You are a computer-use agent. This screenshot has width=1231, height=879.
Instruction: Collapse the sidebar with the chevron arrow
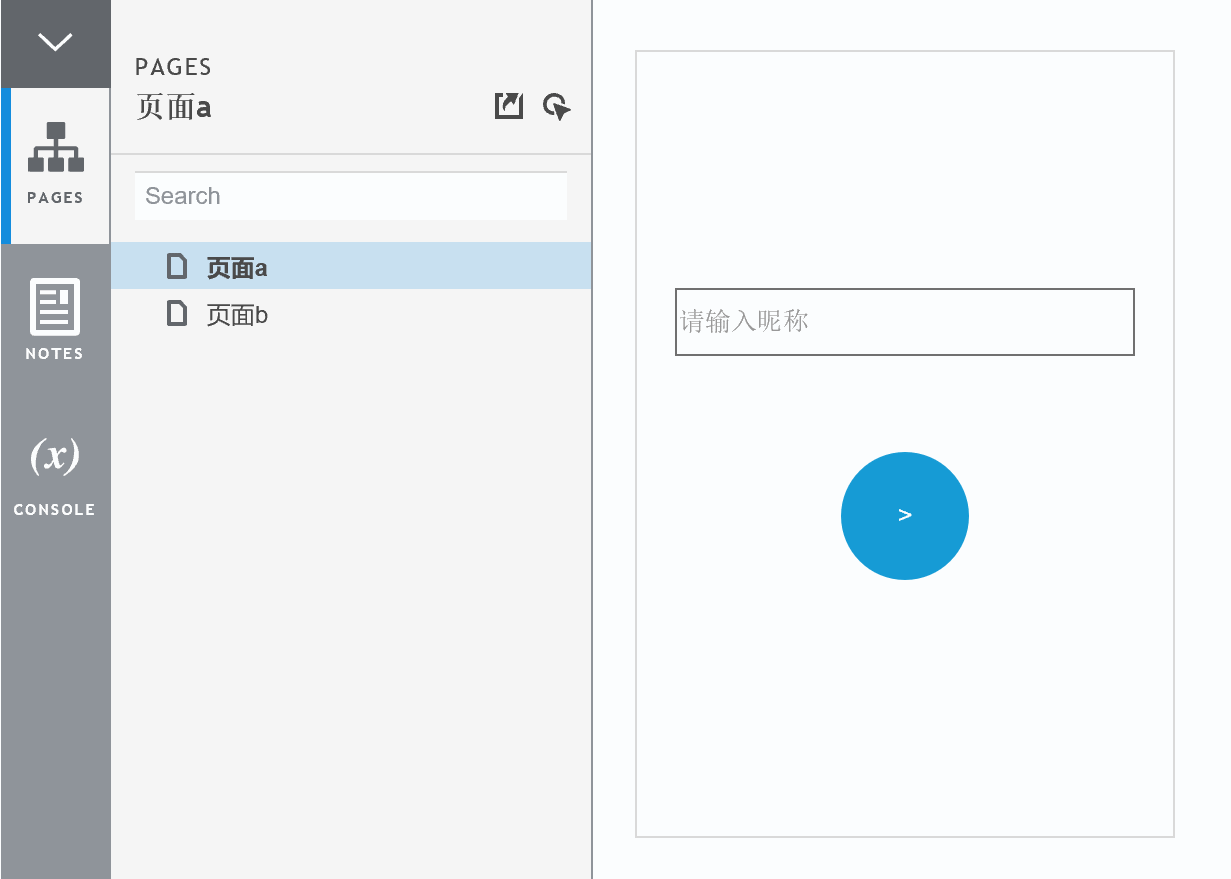tap(55, 42)
